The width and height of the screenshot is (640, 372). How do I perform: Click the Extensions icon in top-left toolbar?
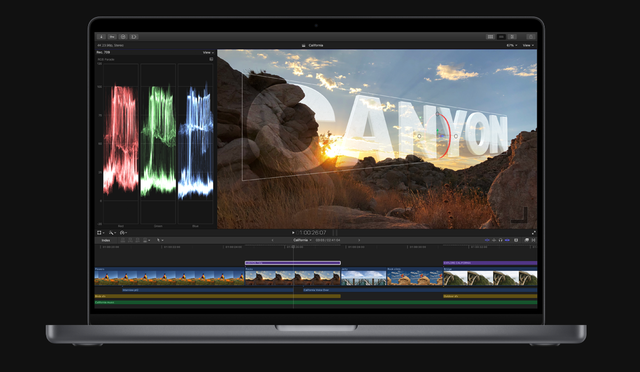134,37
